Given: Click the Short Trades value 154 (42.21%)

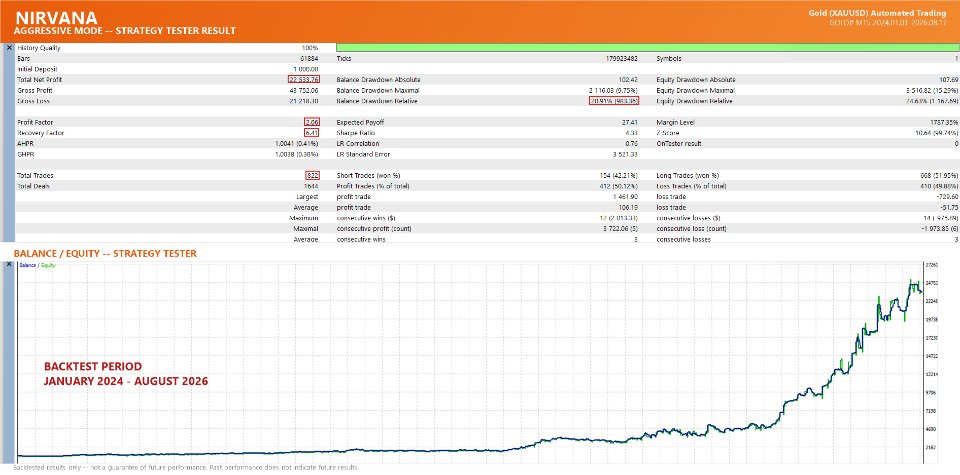Looking at the screenshot, I should tap(619, 176).
